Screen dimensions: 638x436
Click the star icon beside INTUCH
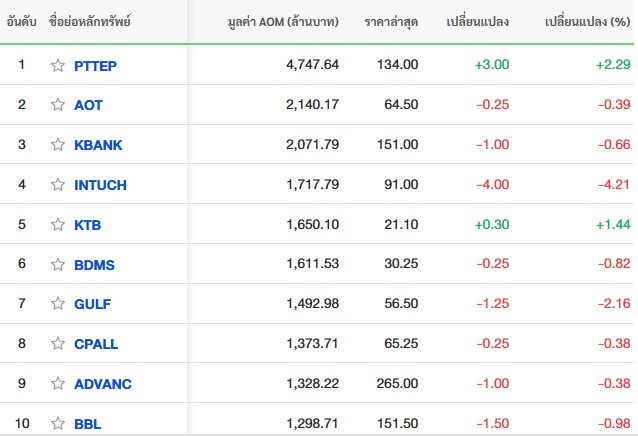click(58, 185)
